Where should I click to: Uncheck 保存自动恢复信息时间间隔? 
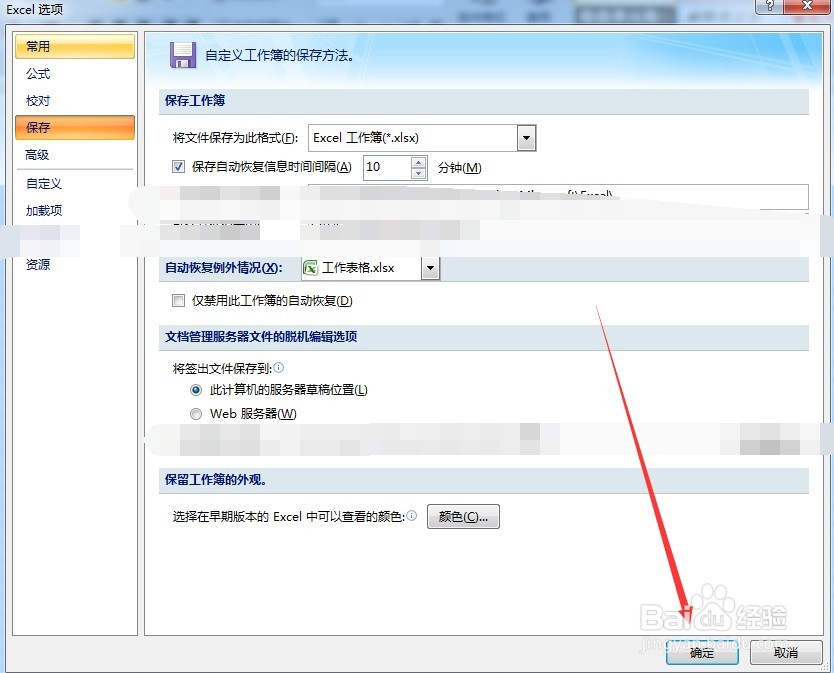[177, 166]
